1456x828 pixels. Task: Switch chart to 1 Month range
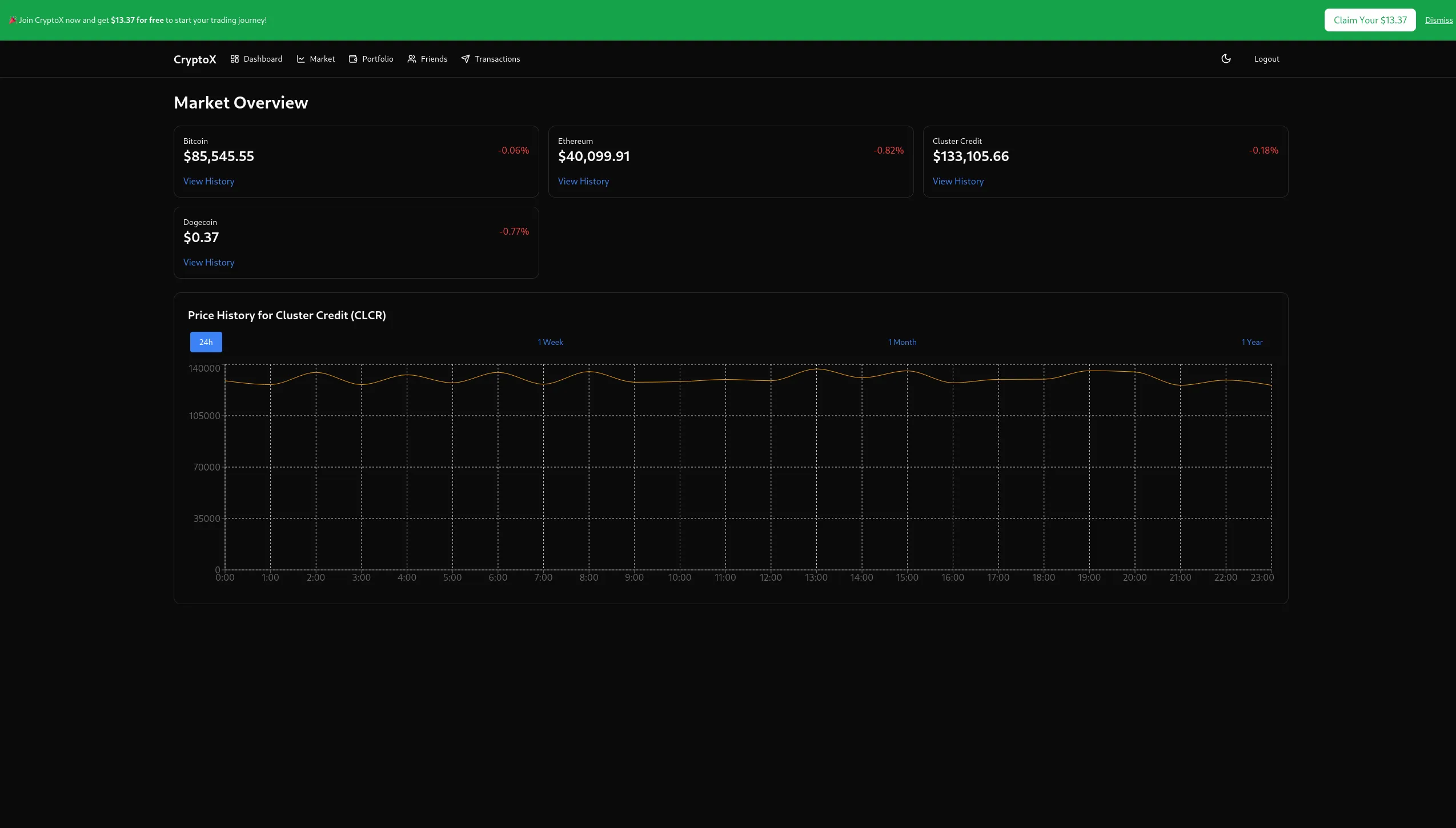[x=902, y=342]
